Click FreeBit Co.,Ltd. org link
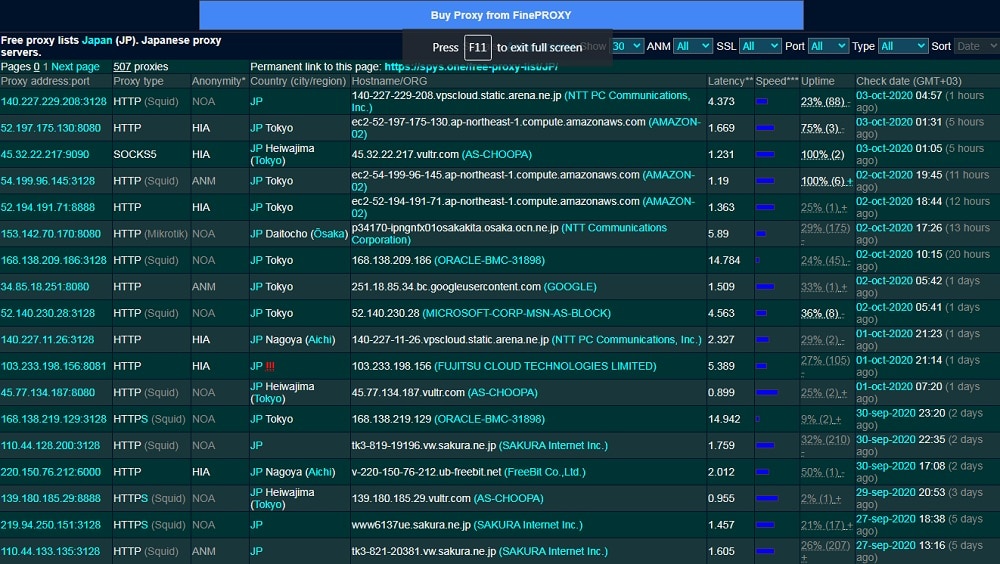 [545, 472]
